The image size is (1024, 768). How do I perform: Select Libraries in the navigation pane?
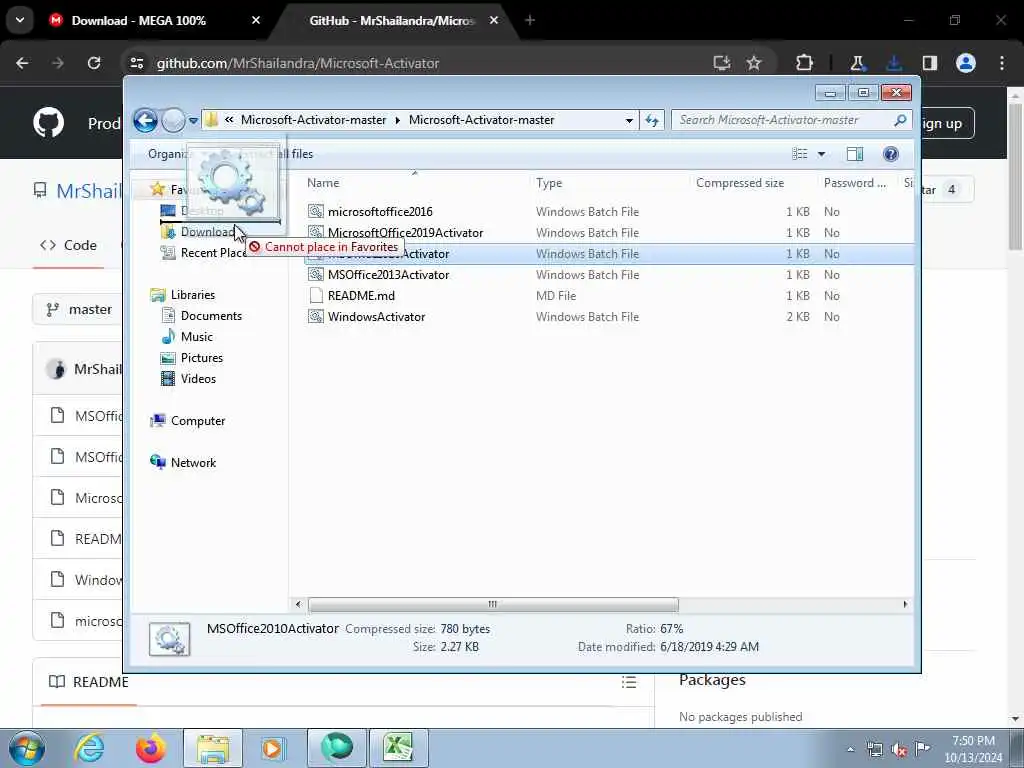coord(193,295)
